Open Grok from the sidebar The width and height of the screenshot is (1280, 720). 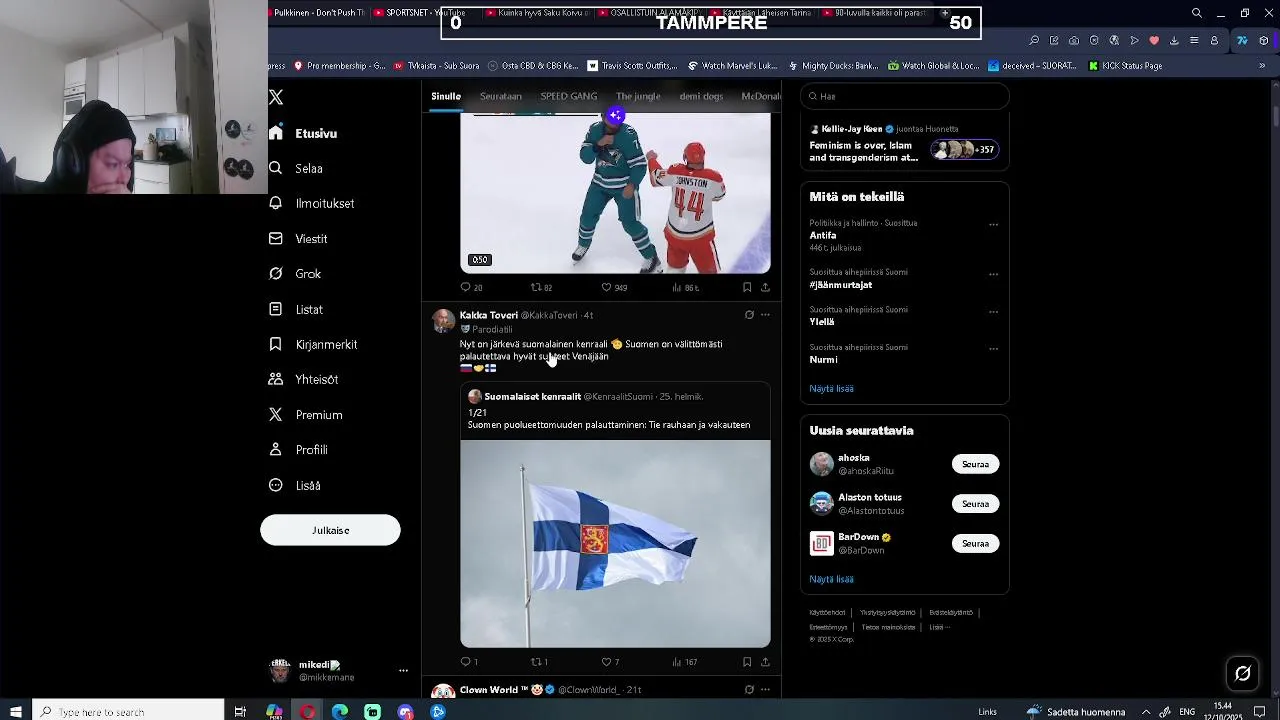tap(295, 274)
